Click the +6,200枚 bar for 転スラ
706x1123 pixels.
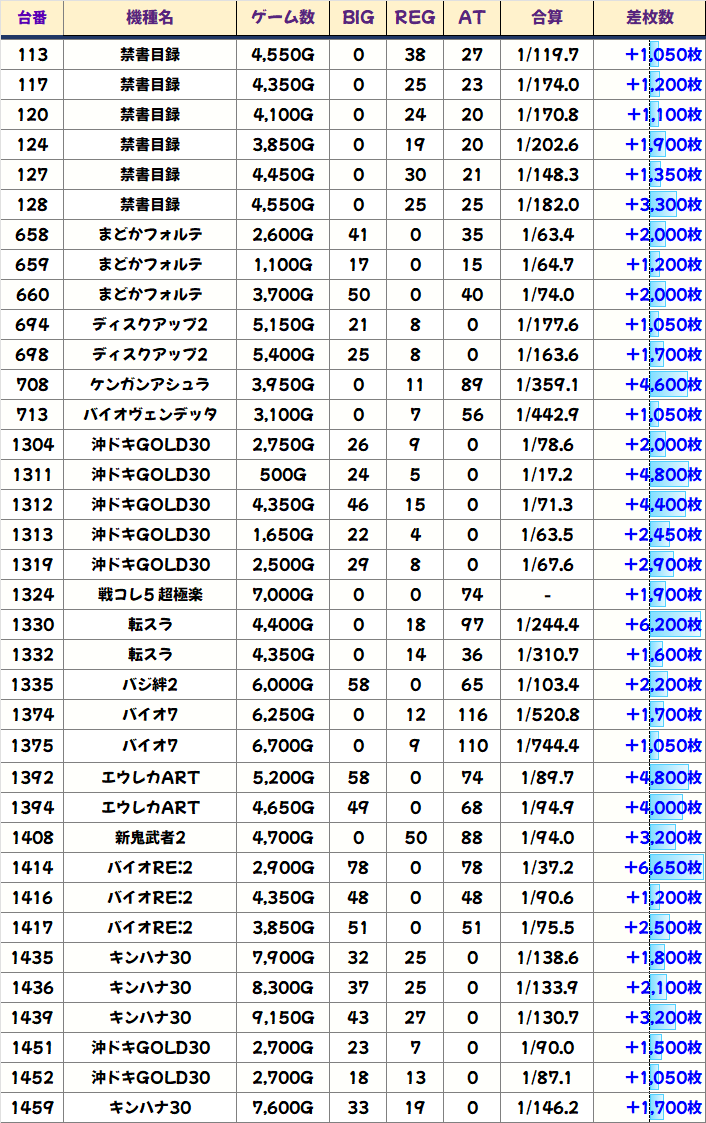pos(663,625)
